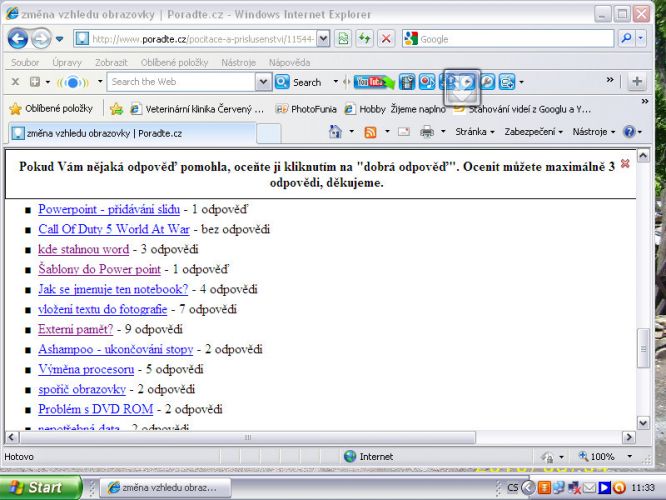Screen dimensions: 666x500
Task: Click the magnifier toolbar icon right of the overlay
Action: coord(487,82)
